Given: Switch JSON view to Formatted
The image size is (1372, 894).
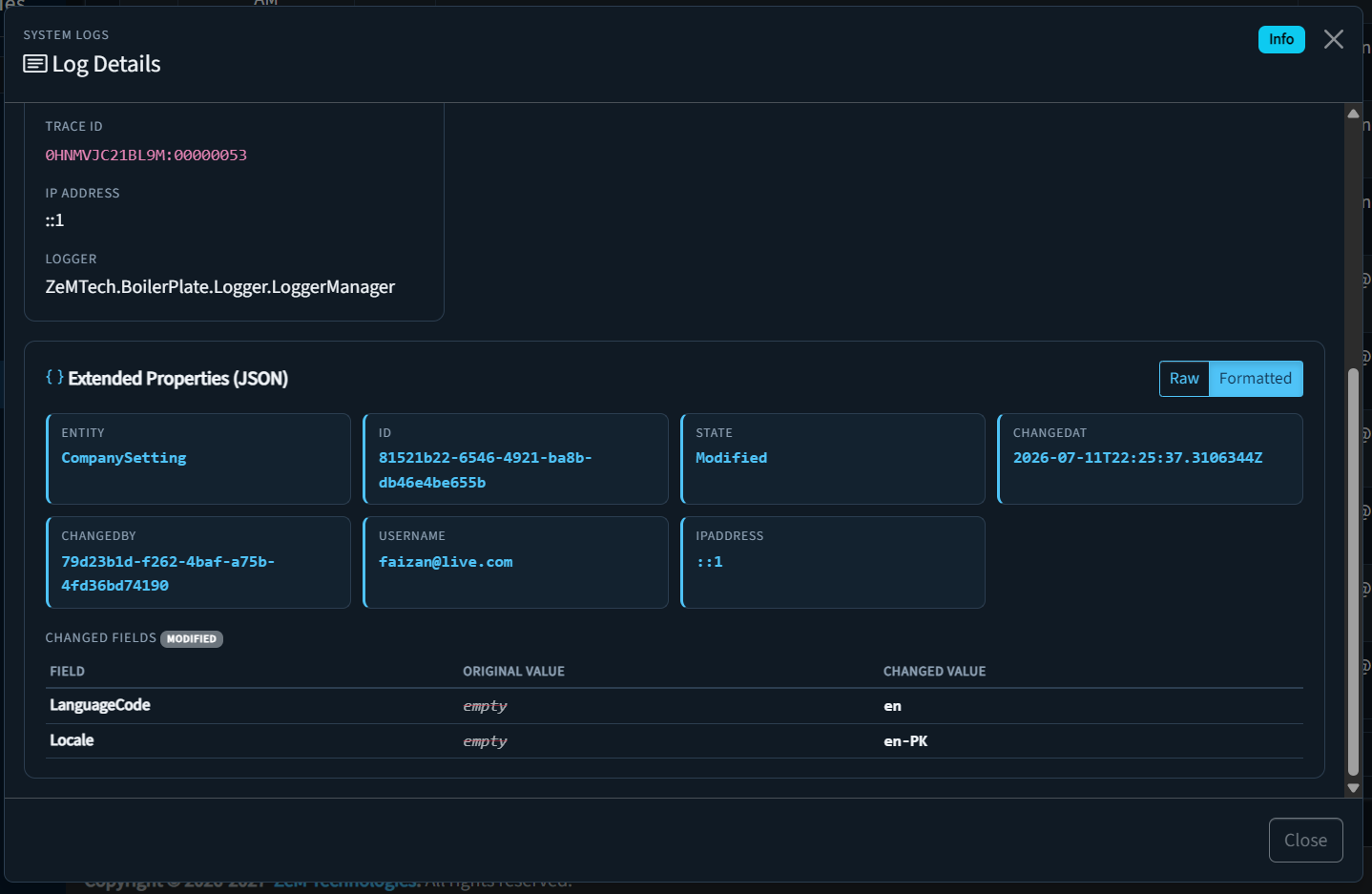Looking at the screenshot, I should coord(1256,379).
